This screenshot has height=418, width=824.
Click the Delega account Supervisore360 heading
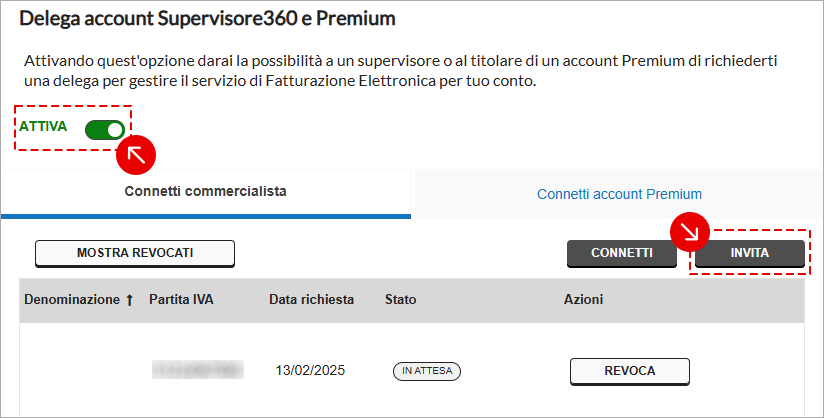coord(208,19)
